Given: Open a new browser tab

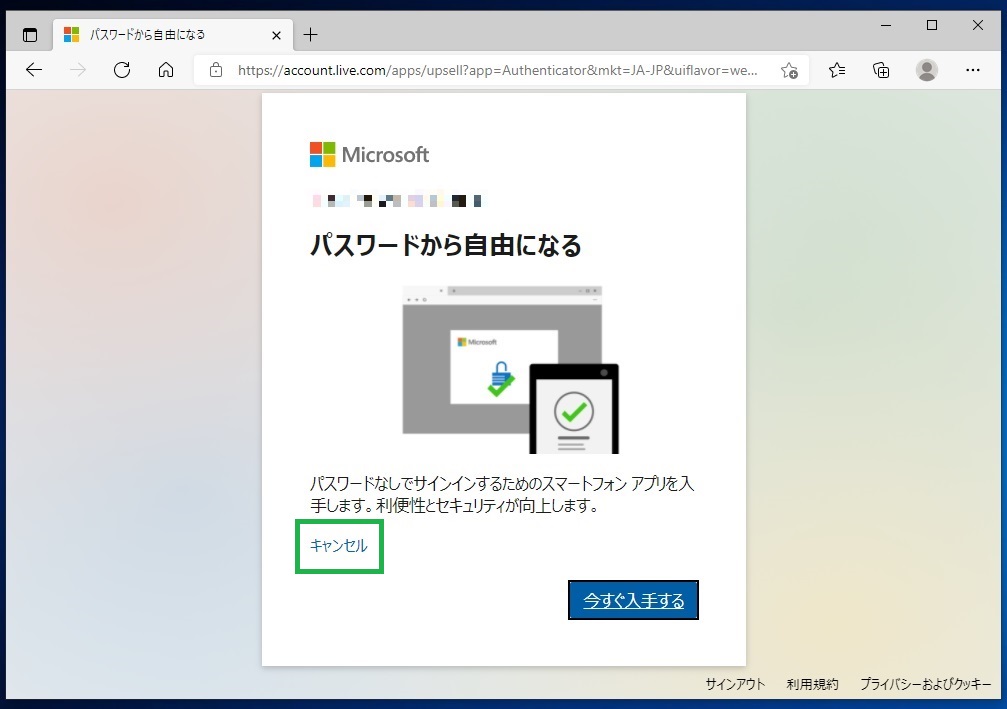Looking at the screenshot, I should click(310, 35).
